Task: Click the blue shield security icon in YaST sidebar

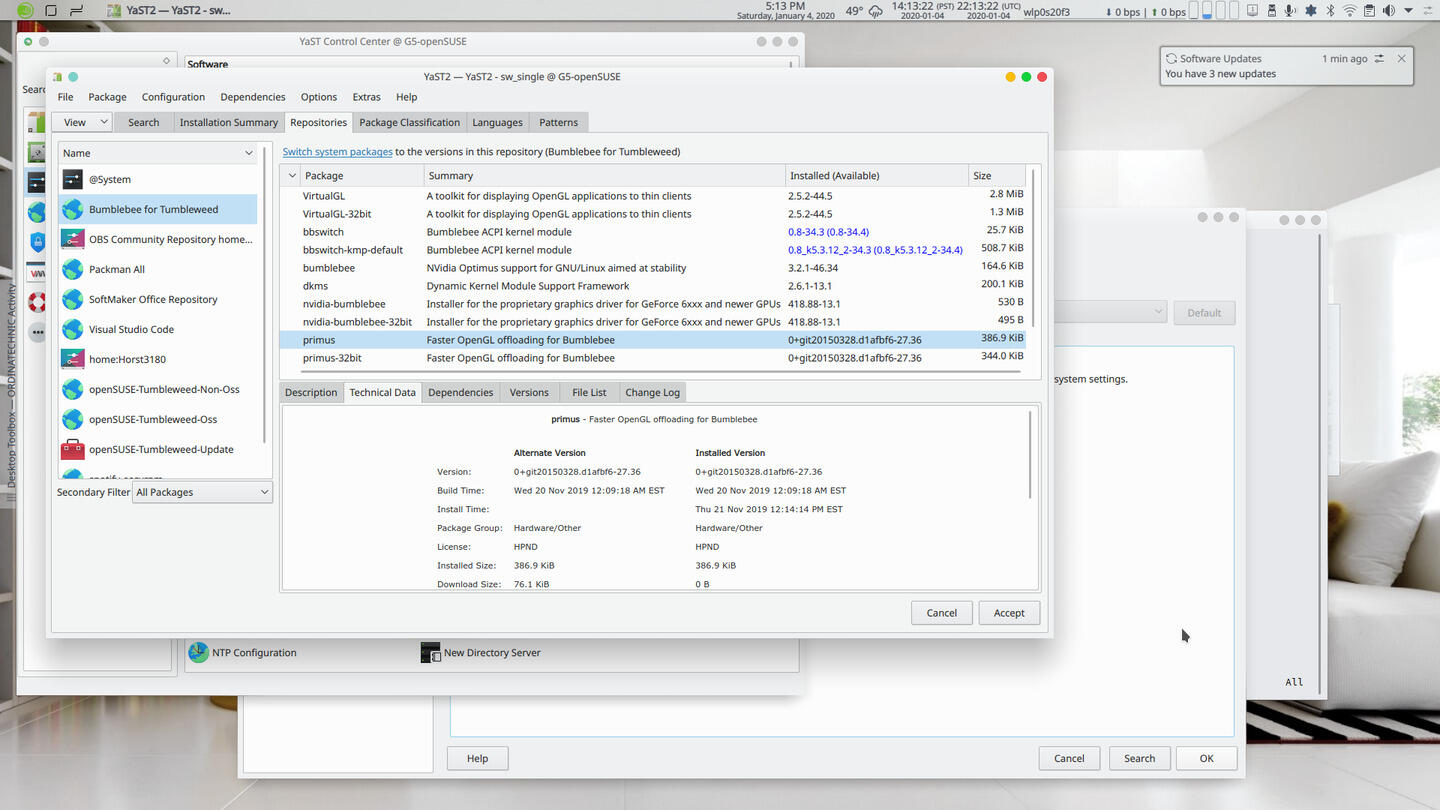Action: [37, 242]
